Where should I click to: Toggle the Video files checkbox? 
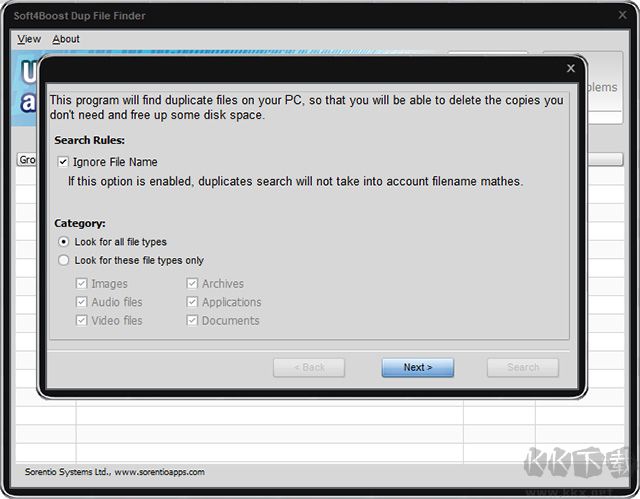tap(82, 320)
